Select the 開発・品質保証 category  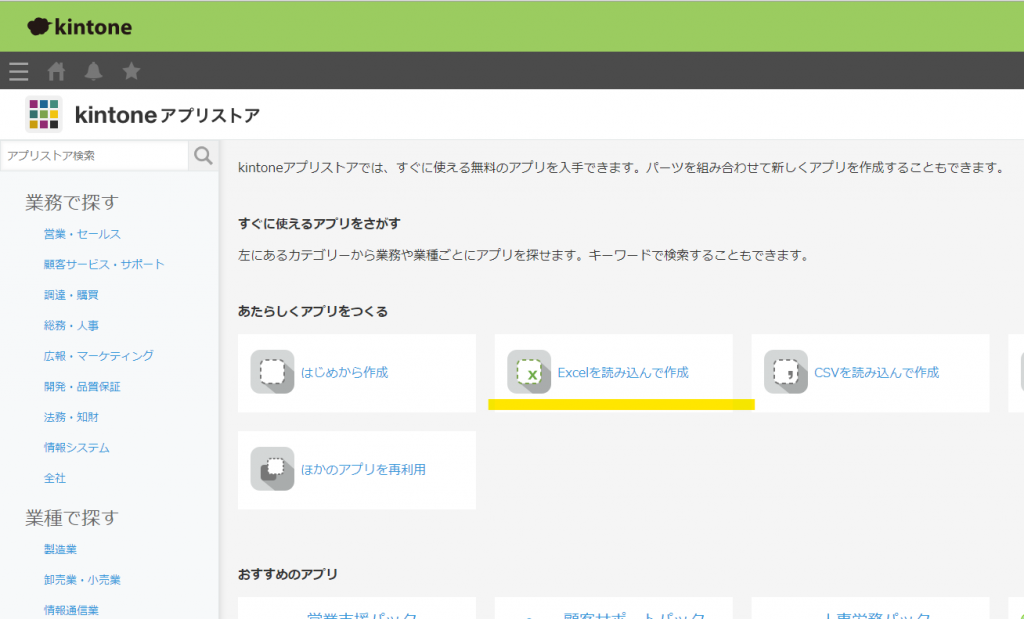point(82,387)
